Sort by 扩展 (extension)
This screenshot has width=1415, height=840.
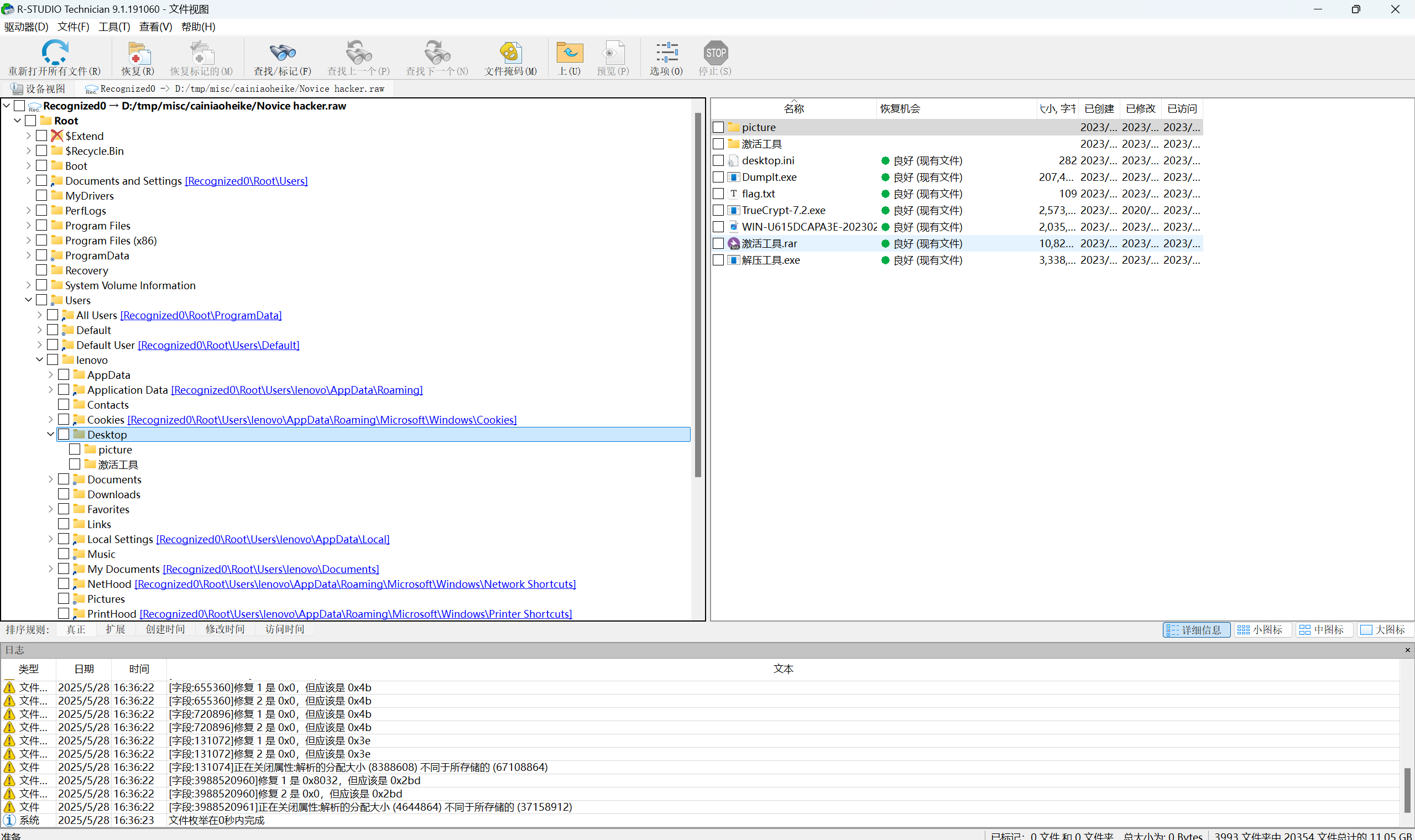click(x=116, y=629)
